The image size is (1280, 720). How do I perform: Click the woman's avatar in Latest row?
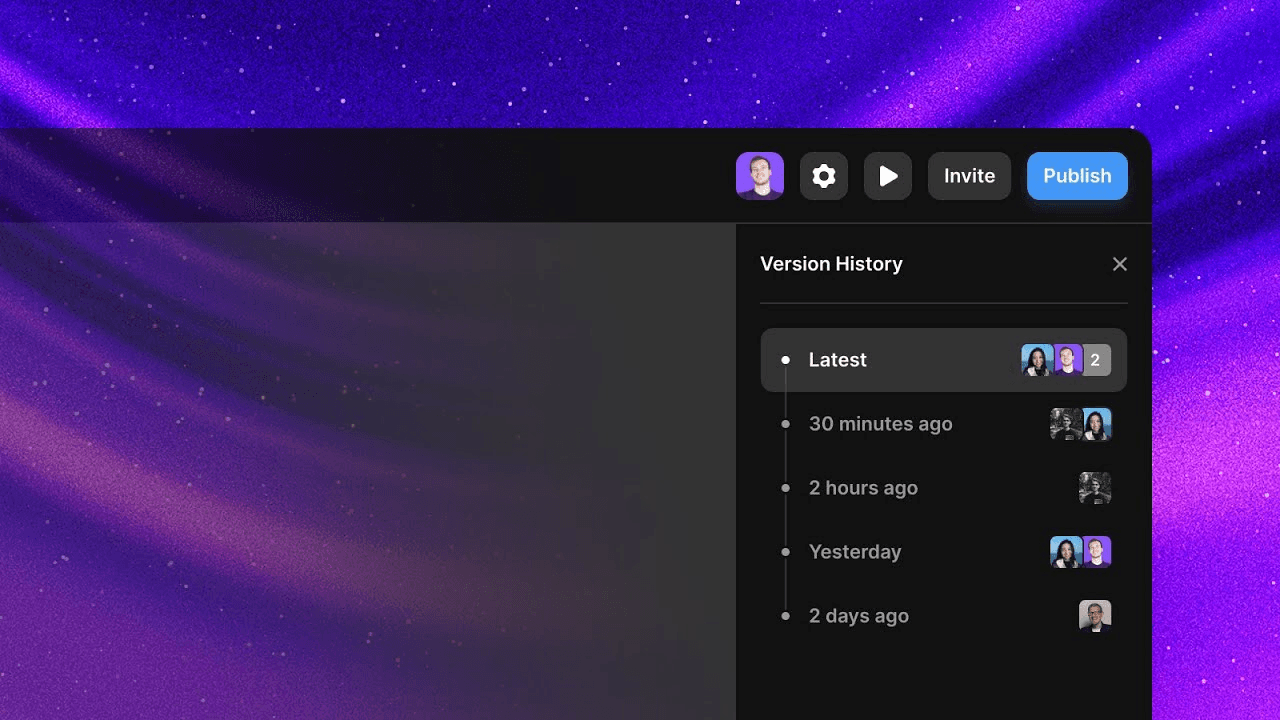click(x=1037, y=360)
